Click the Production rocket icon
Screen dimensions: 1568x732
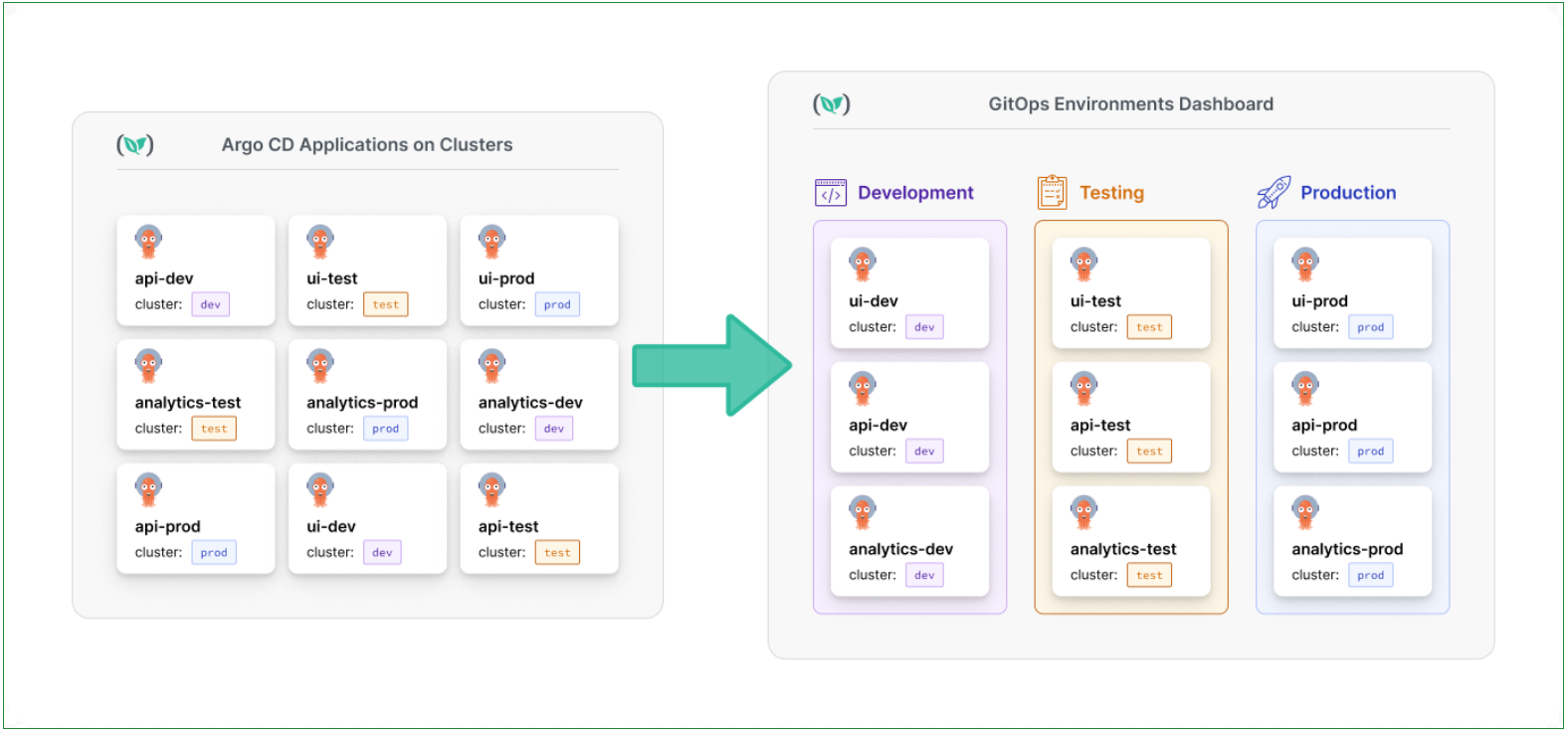tap(1274, 192)
